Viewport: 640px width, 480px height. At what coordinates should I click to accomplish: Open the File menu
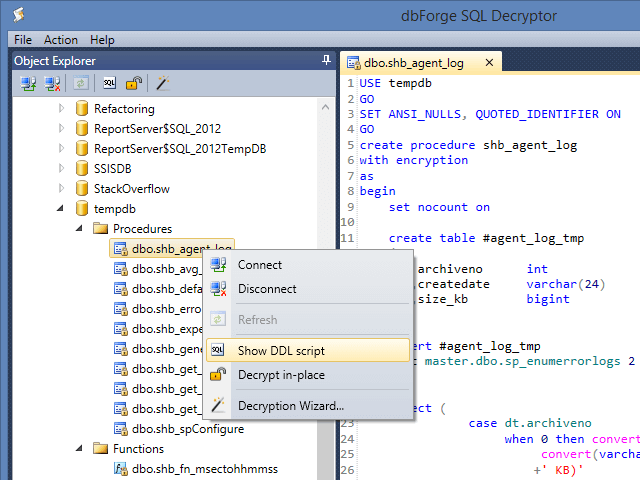(23, 40)
